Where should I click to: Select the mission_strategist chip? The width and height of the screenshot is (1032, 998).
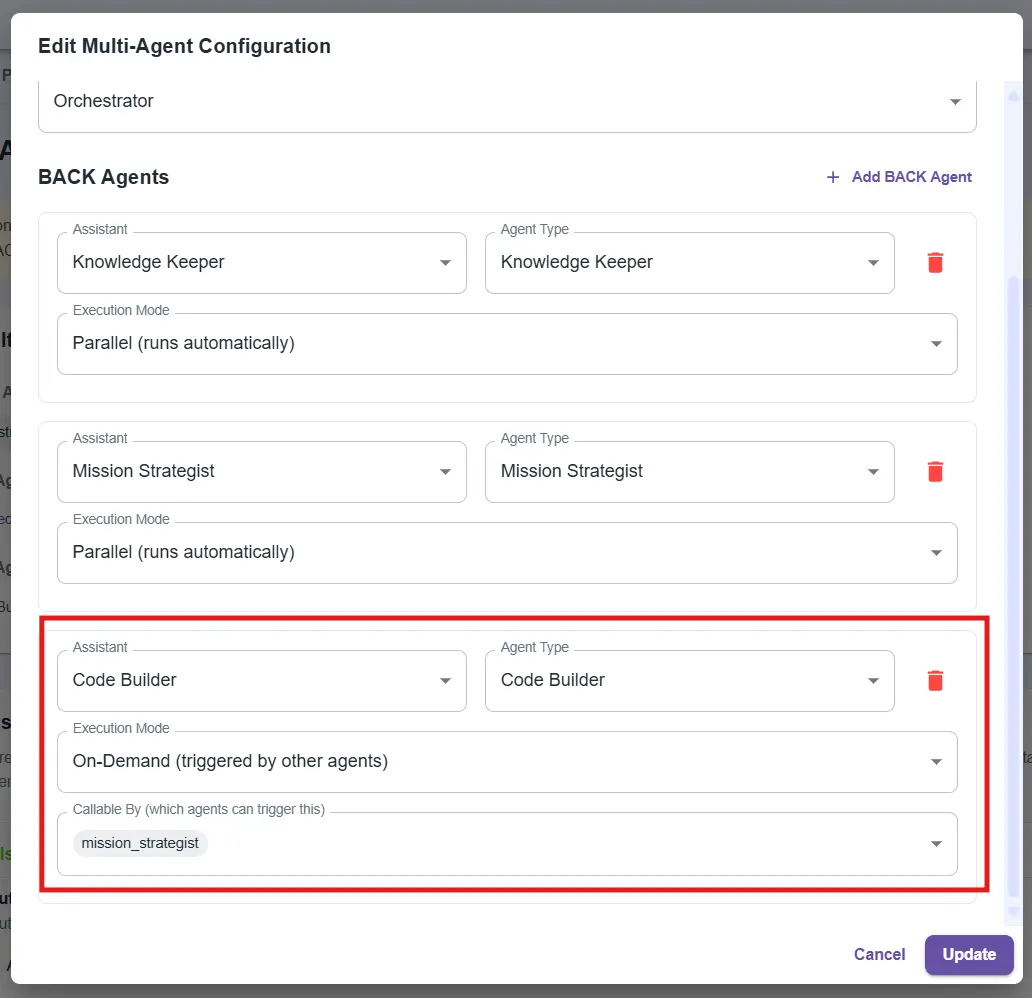[140, 844]
